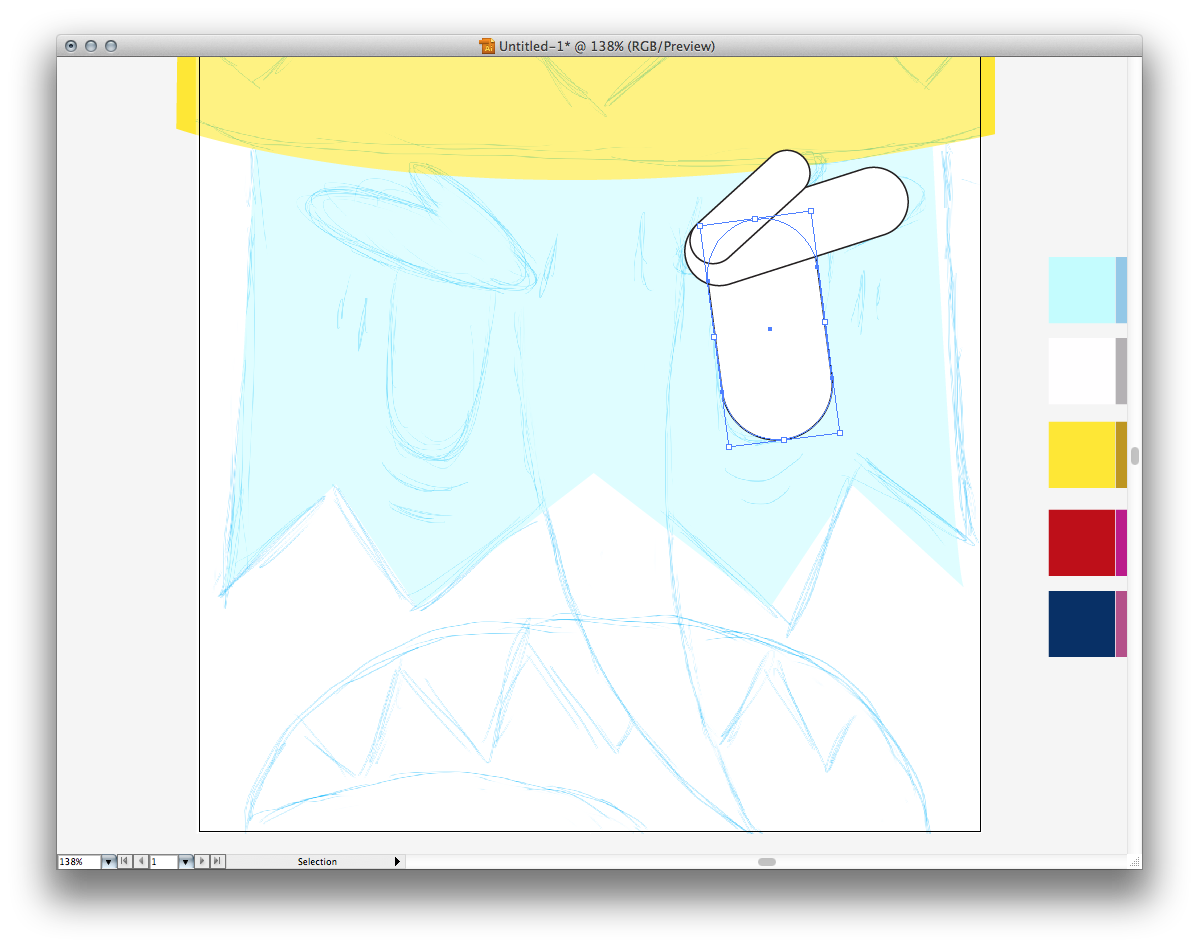This screenshot has height=948, width=1199.
Task: Go to the next artboard arrow
Action: [202, 861]
